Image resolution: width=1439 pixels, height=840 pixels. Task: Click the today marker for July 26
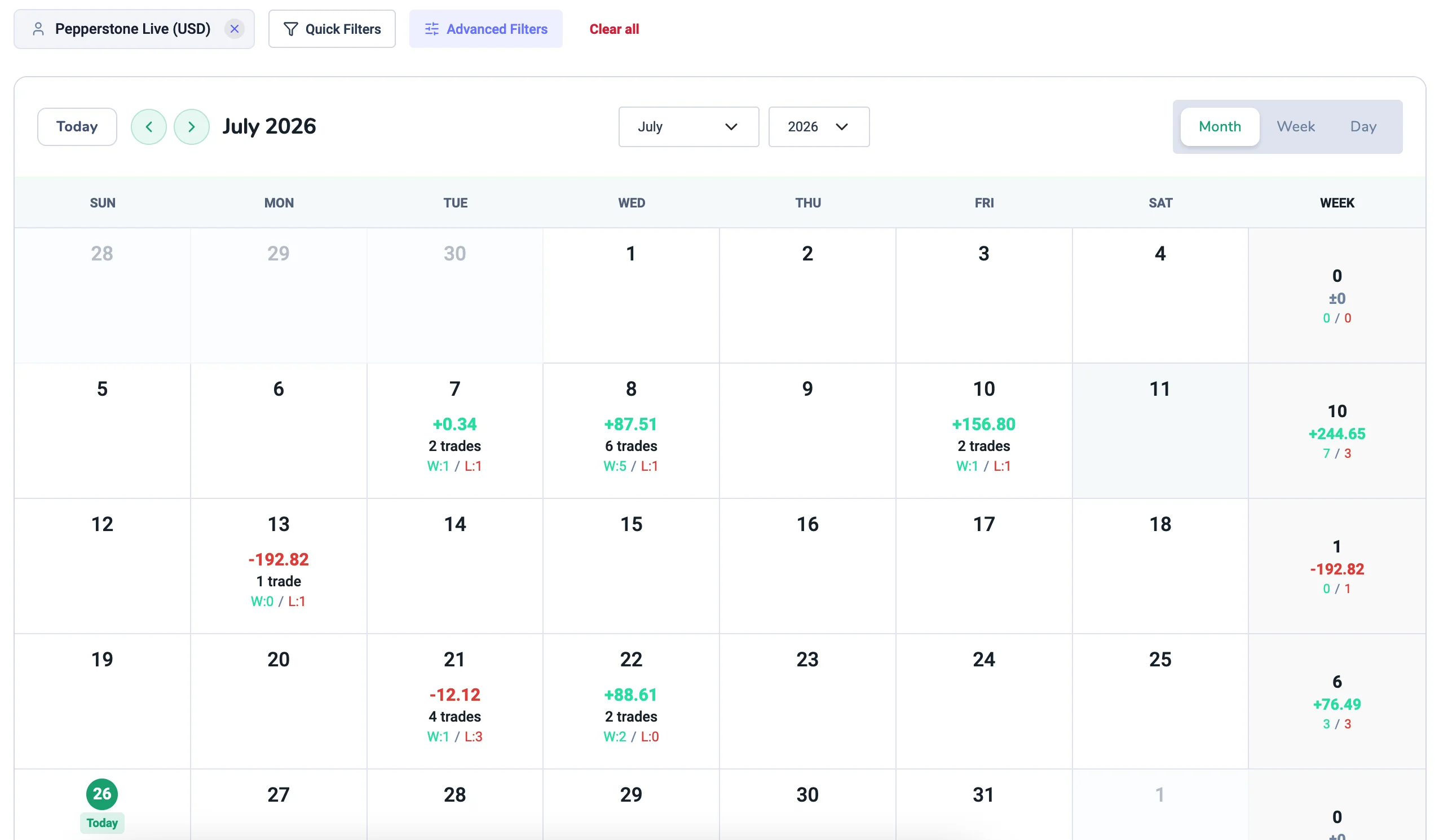102,794
